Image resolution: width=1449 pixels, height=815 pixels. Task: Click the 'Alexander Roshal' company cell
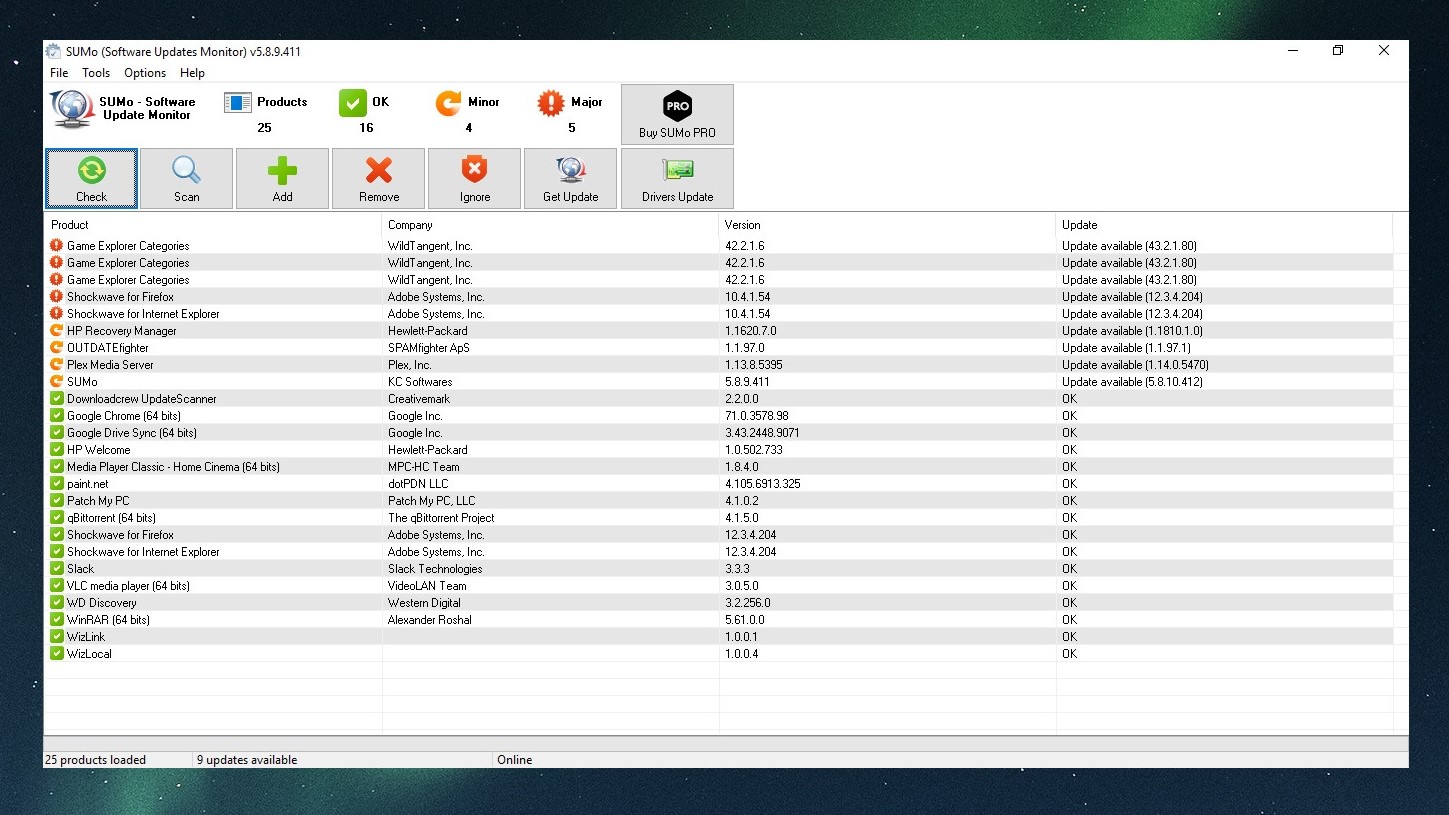coord(430,620)
